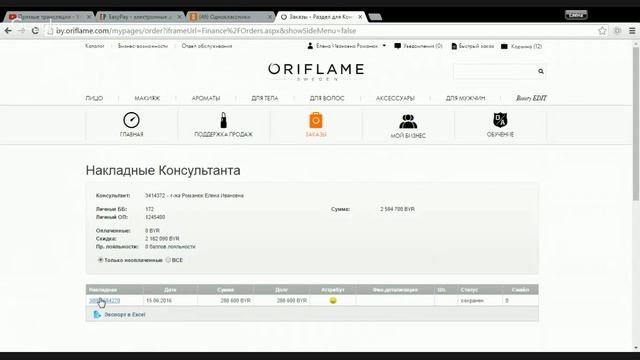640x360 pixels.
Task: Expand the user account dropdown arrow
Action: tap(384, 46)
